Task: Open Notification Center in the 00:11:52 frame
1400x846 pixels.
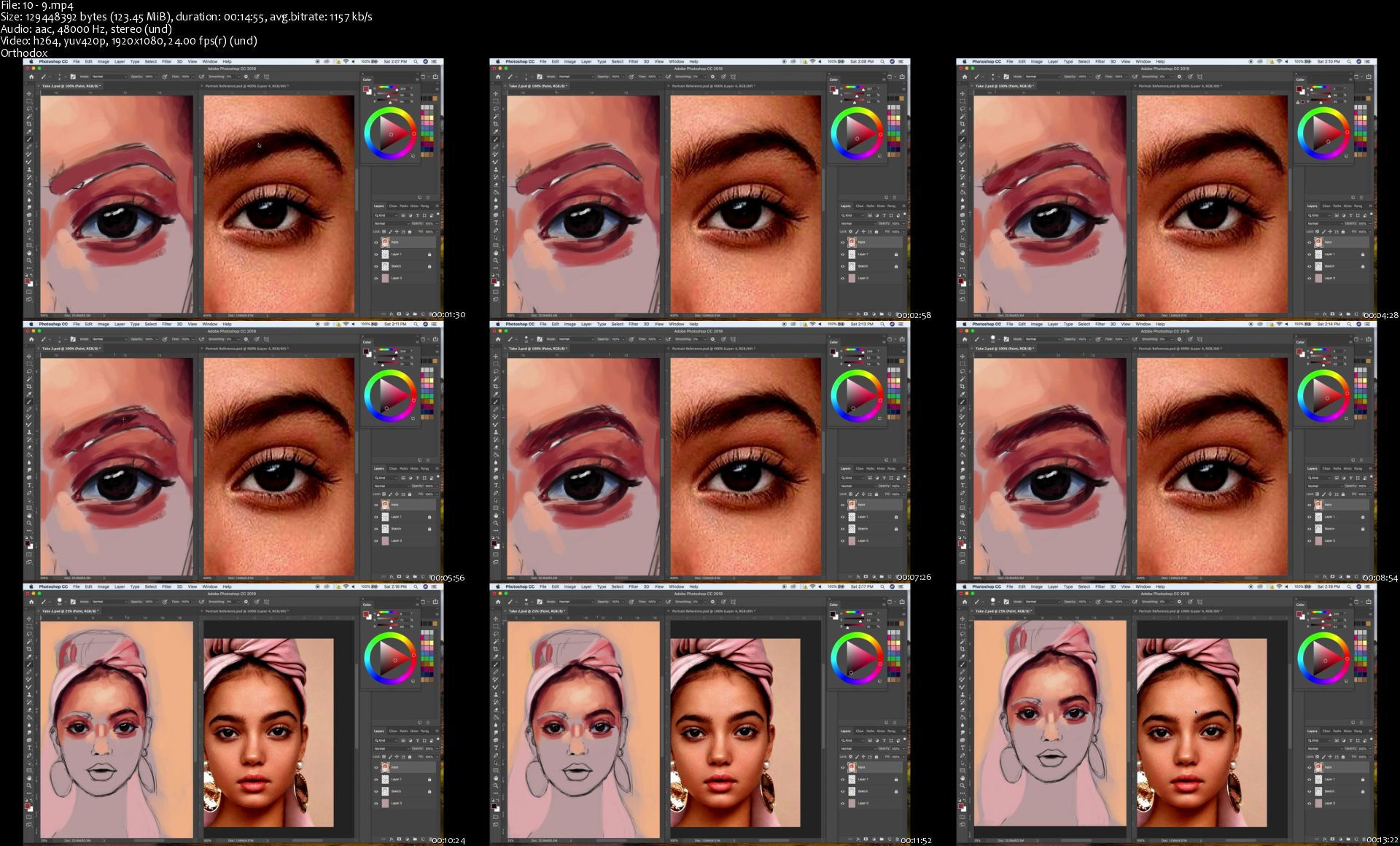Action: point(901,586)
